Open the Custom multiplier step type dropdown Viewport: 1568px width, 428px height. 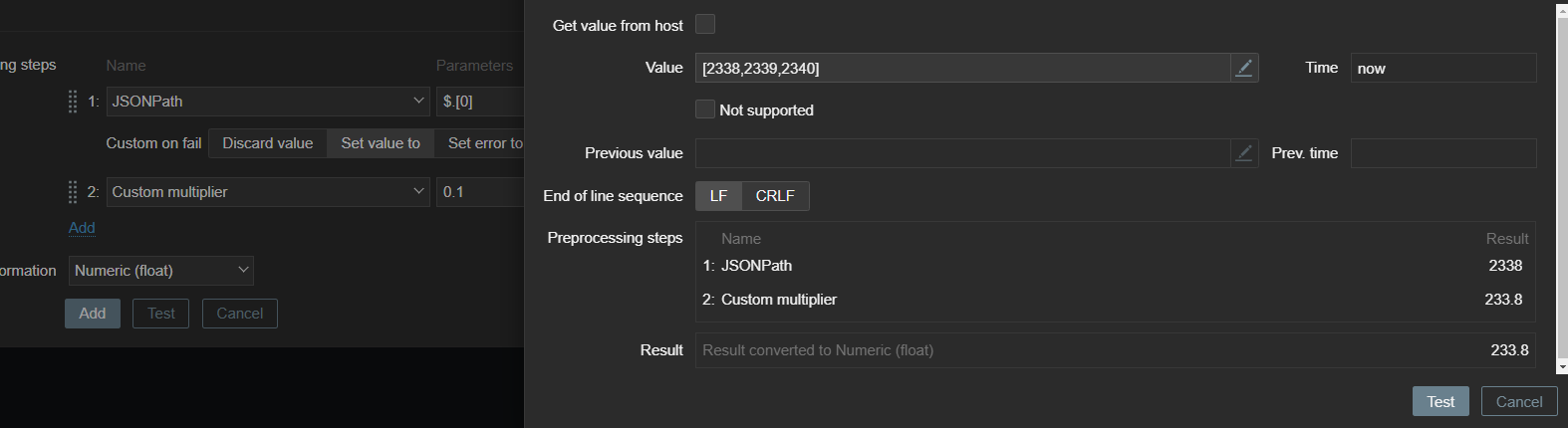[x=268, y=192]
